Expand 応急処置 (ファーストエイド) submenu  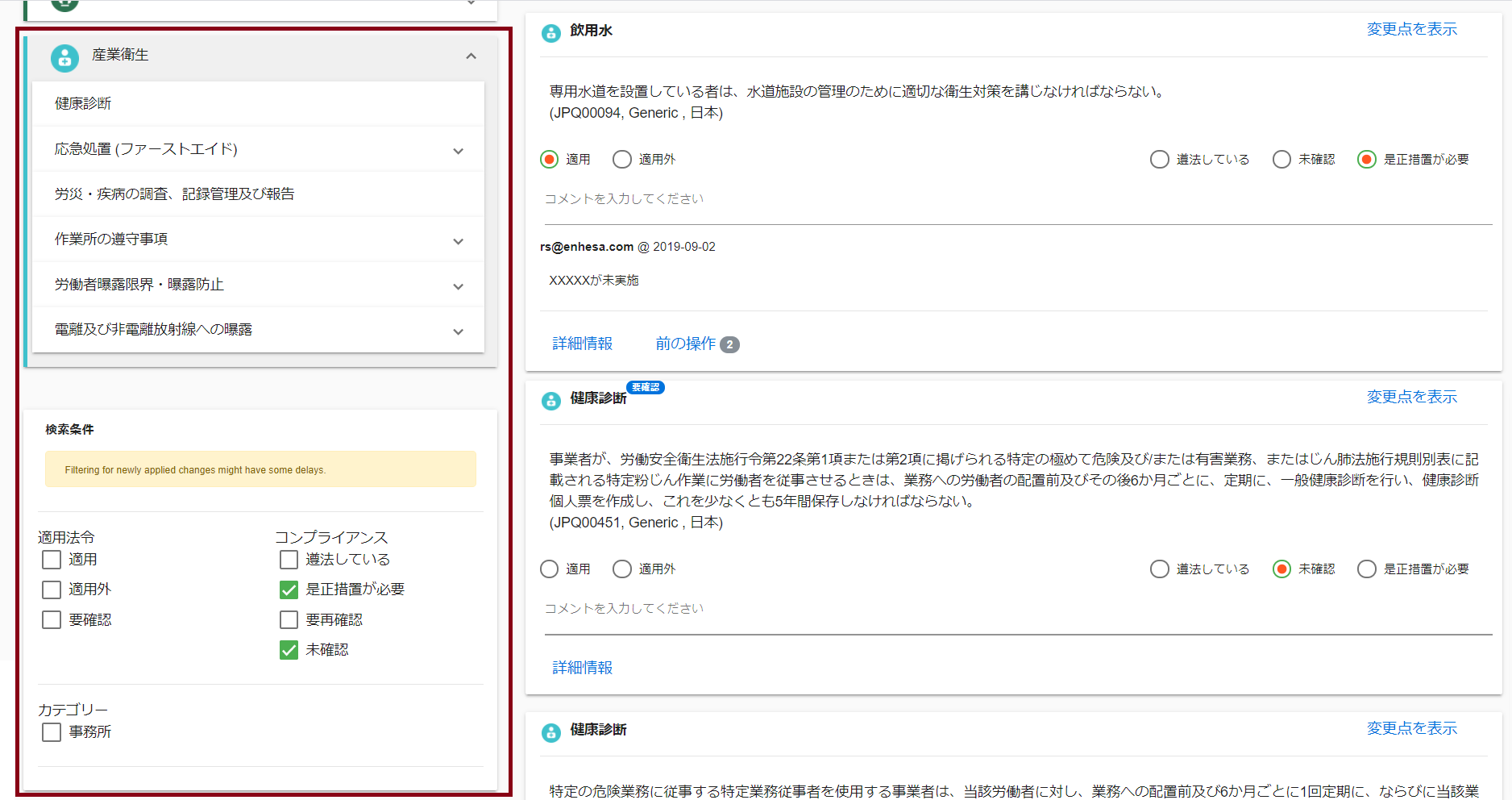point(459,152)
